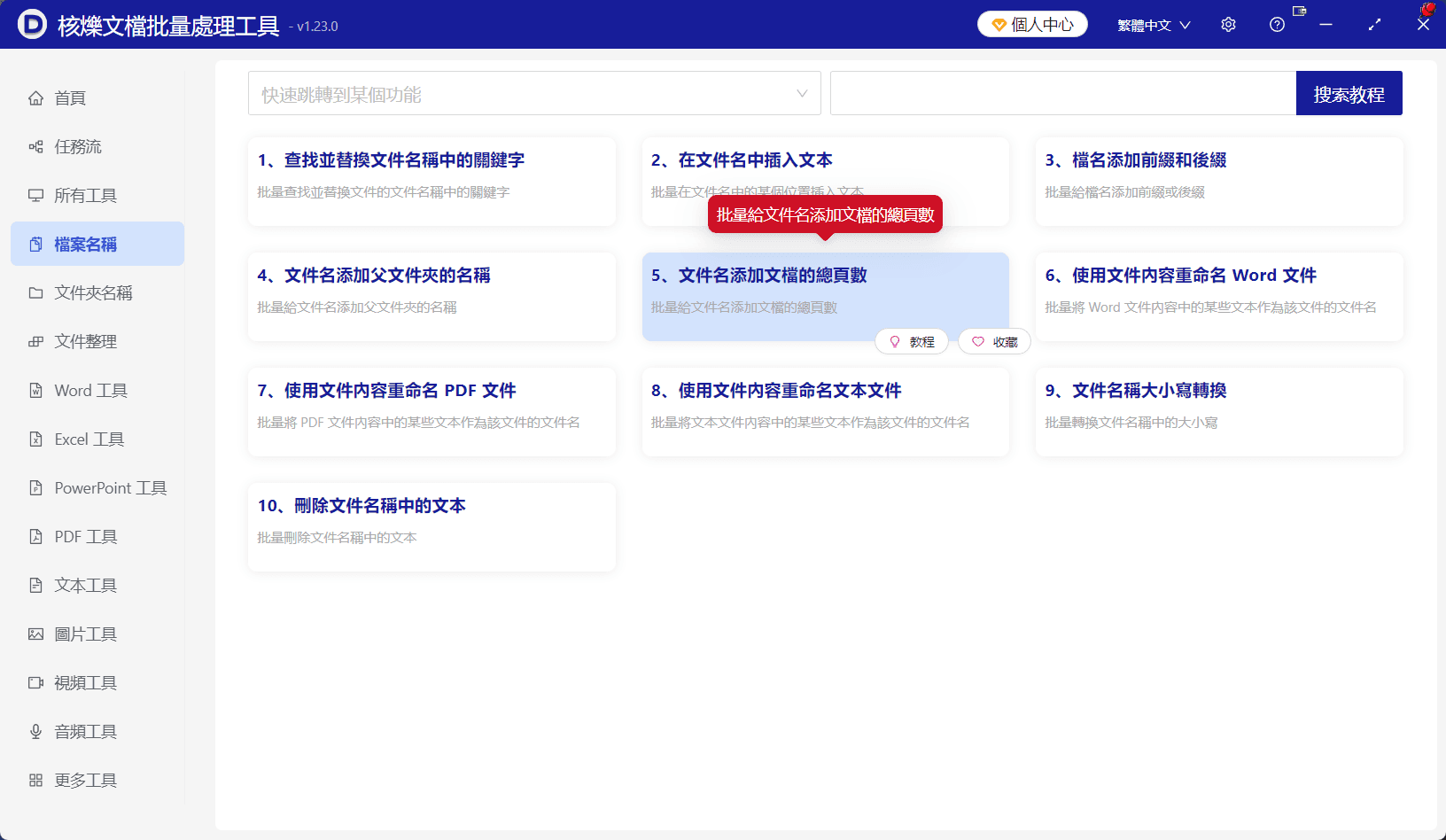Click the Word document icon in sidebar
Screen dimensions: 1446x840
[35, 391]
